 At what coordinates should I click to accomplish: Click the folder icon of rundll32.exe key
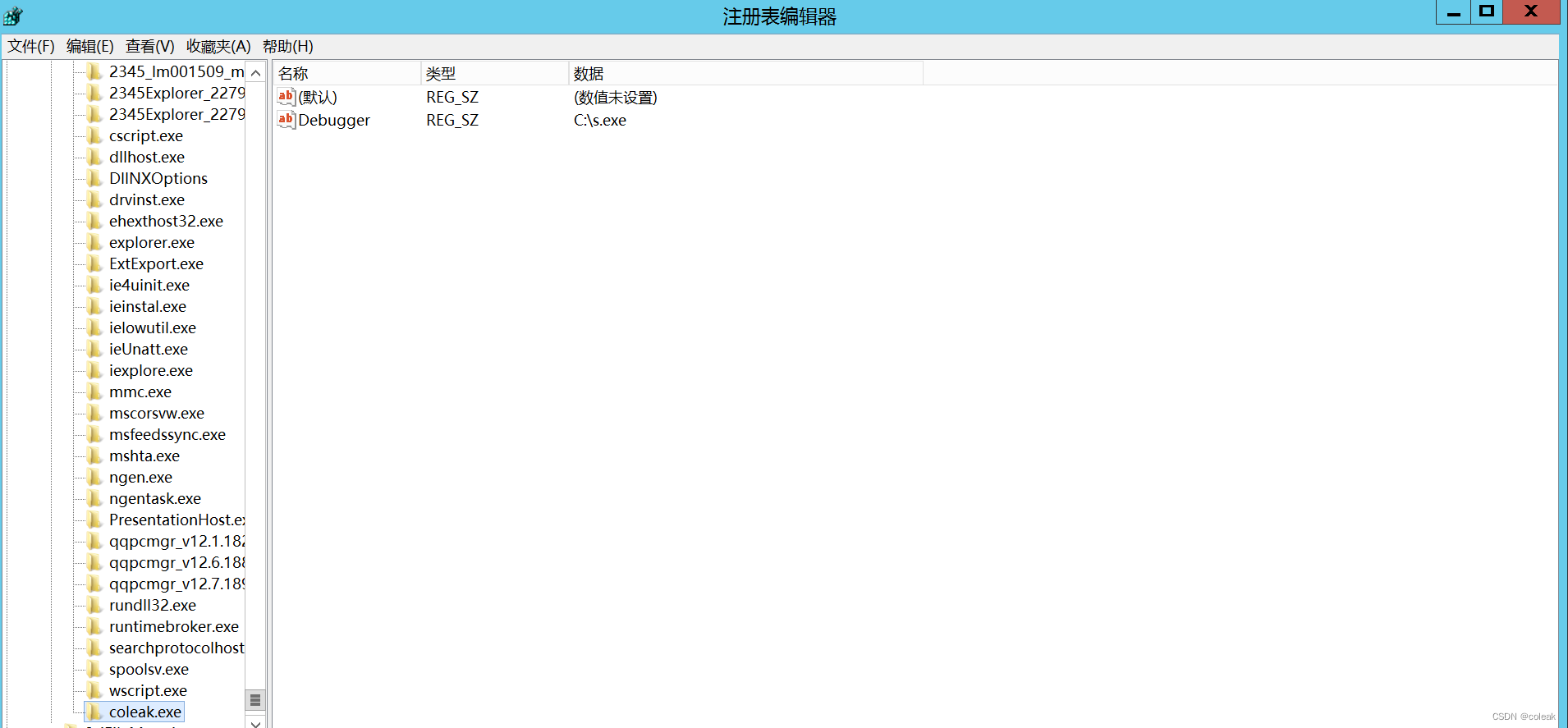(x=95, y=605)
